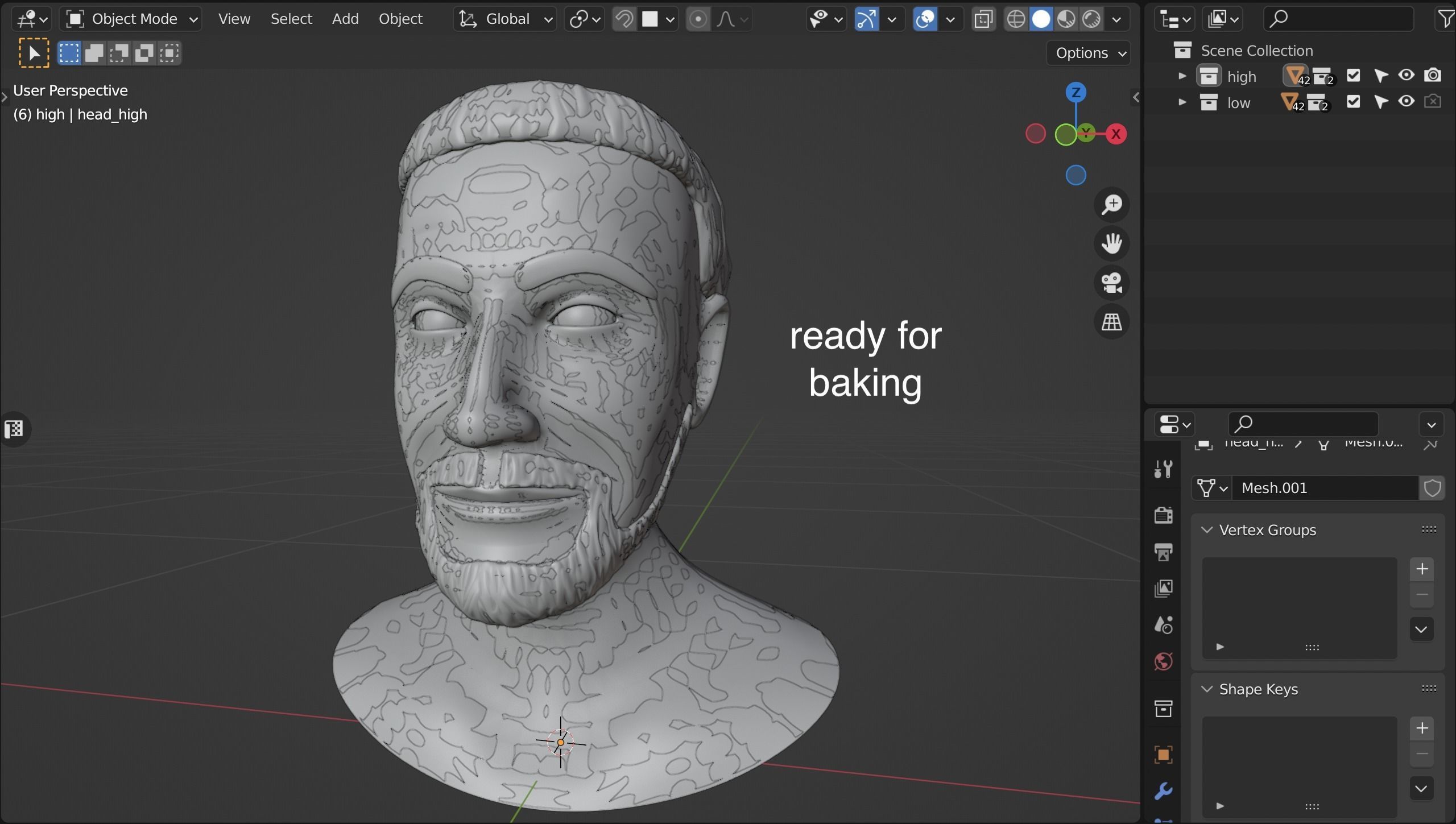Choose Set new selection mode icon
This screenshot has height=824, width=1456.
pyautogui.click(x=69, y=53)
